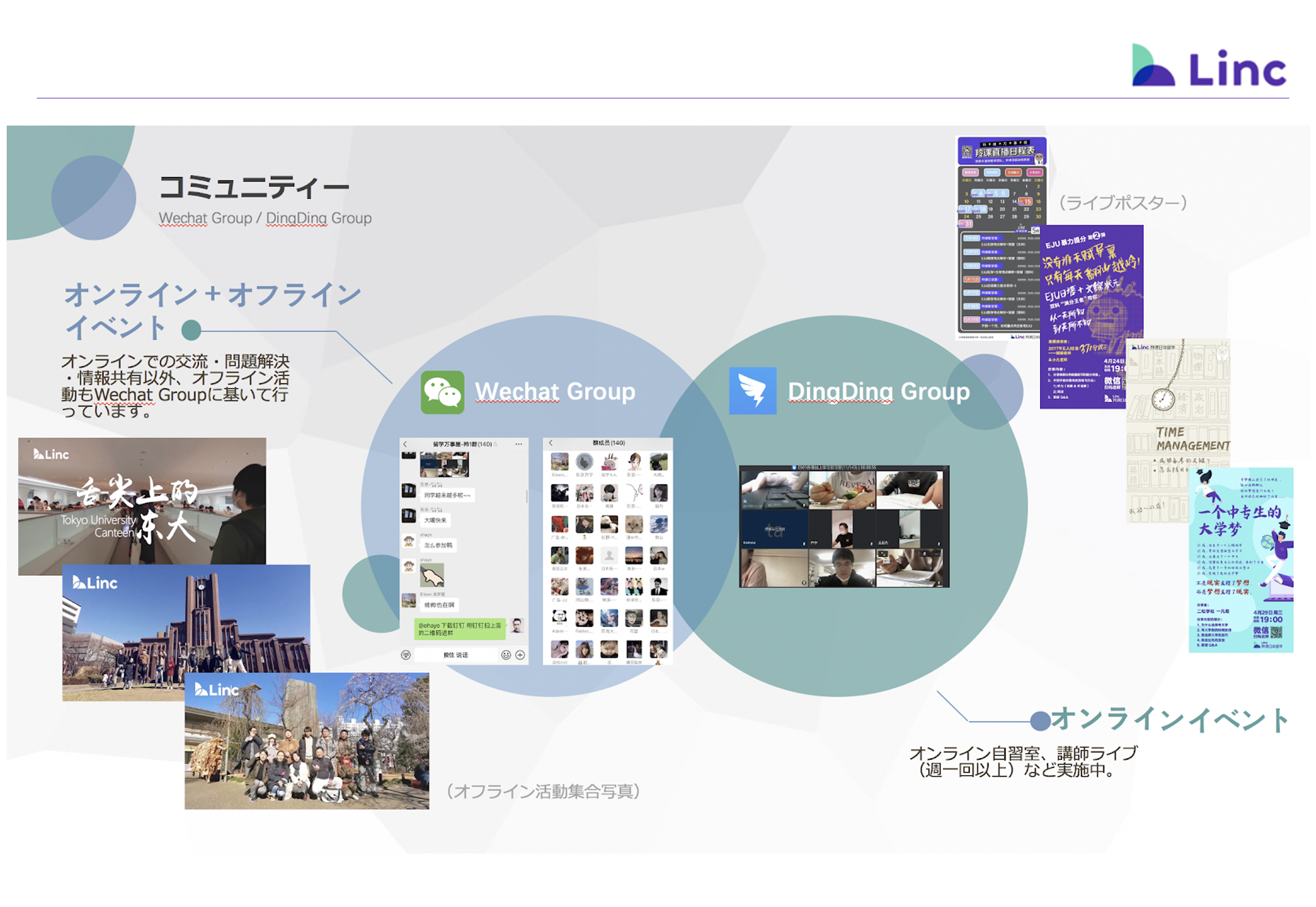The width and height of the screenshot is (1316, 907).
Task: Click the 留学万事屋 group chat title
Action: [462, 444]
